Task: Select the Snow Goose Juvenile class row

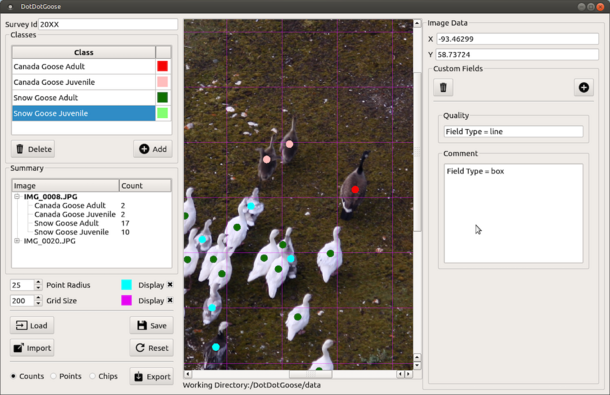Action: coord(84,113)
